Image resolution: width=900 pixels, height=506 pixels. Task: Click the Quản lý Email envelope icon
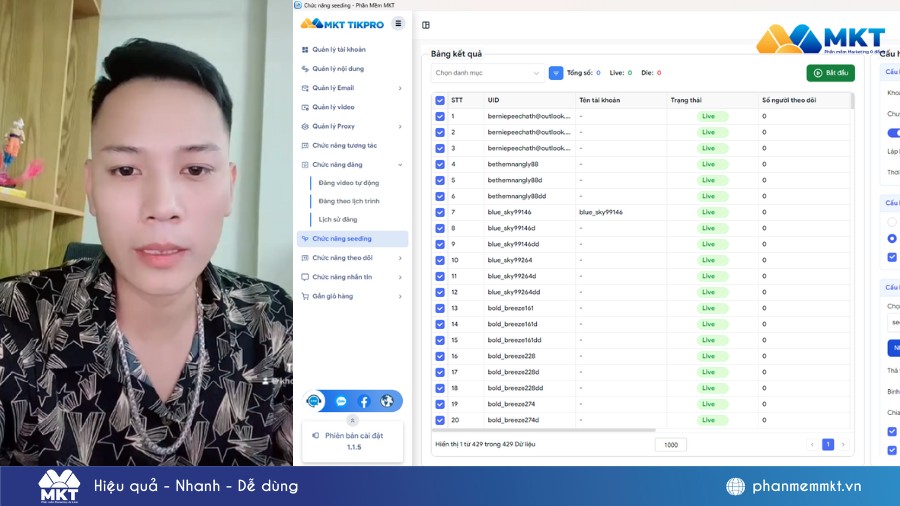pos(305,88)
